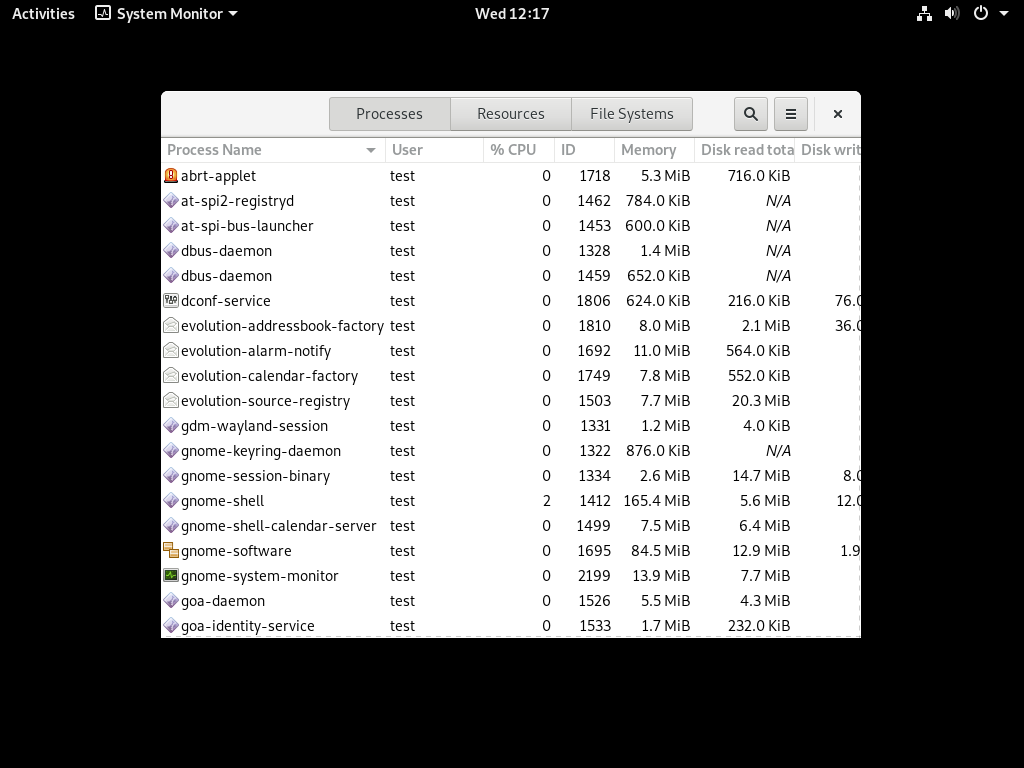Open the process search button
This screenshot has width=1024, height=768.
(x=750, y=114)
